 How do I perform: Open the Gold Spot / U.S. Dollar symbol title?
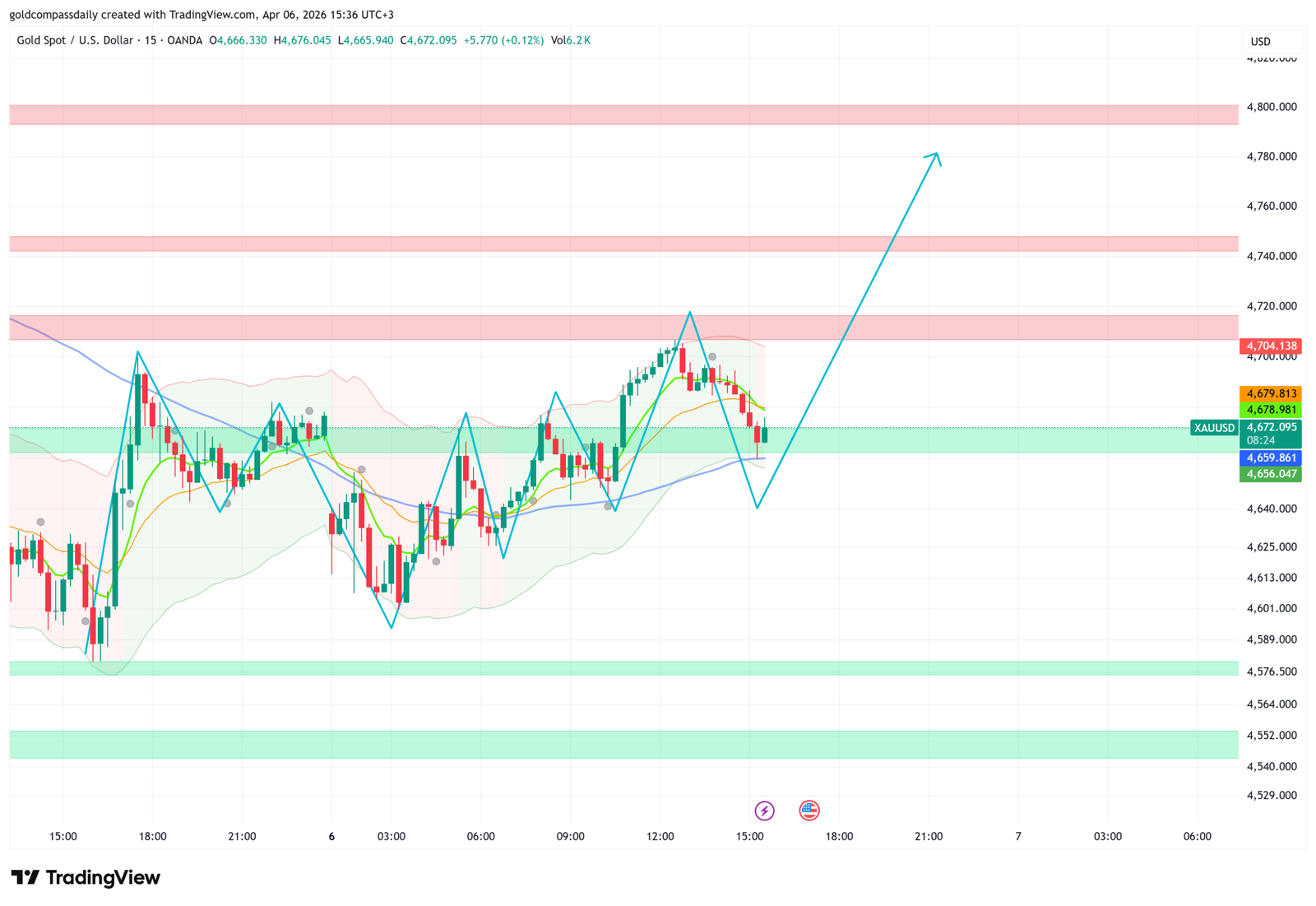(74, 40)
